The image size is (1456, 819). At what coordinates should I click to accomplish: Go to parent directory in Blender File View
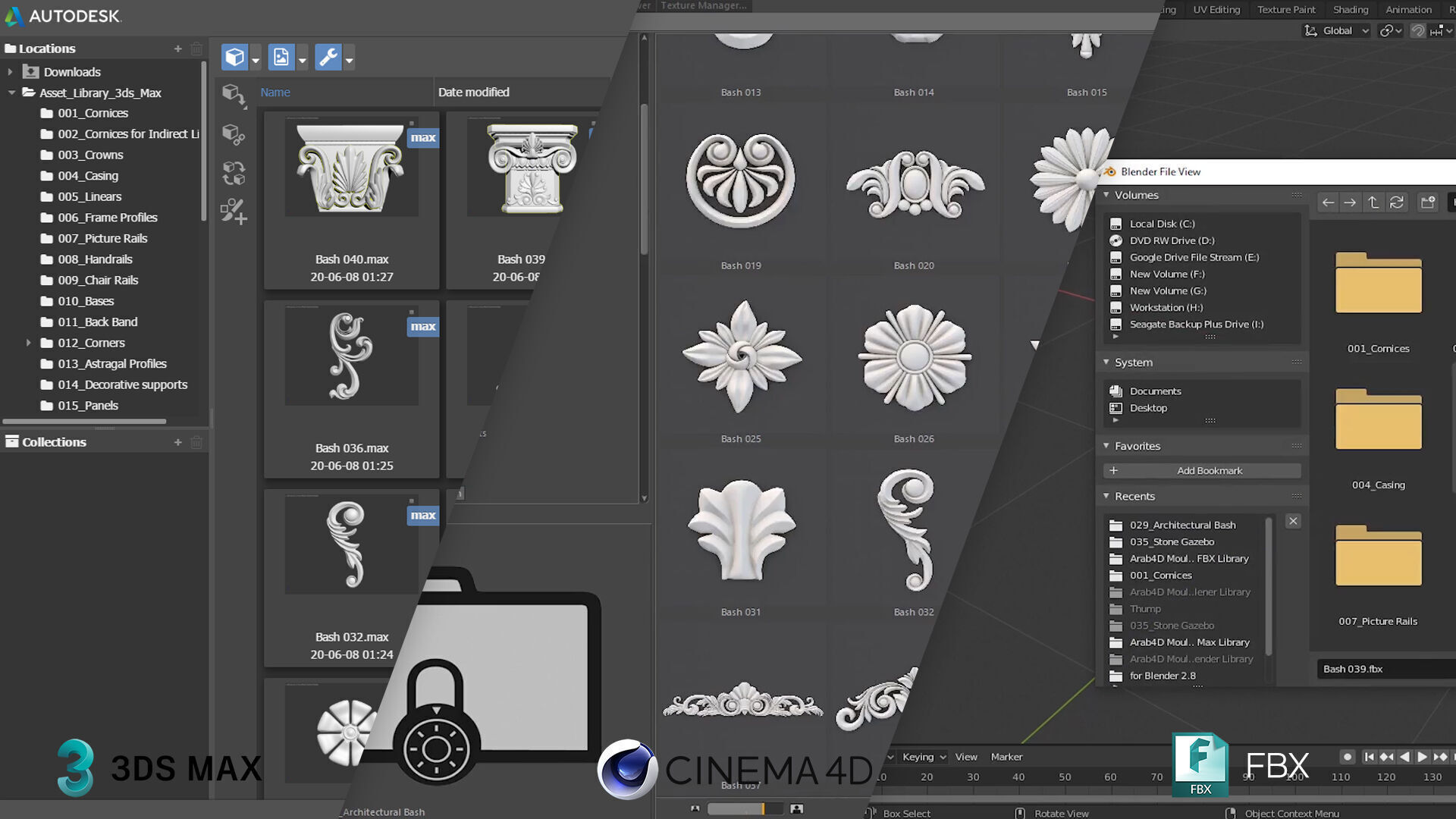[x=1373, y=202]
